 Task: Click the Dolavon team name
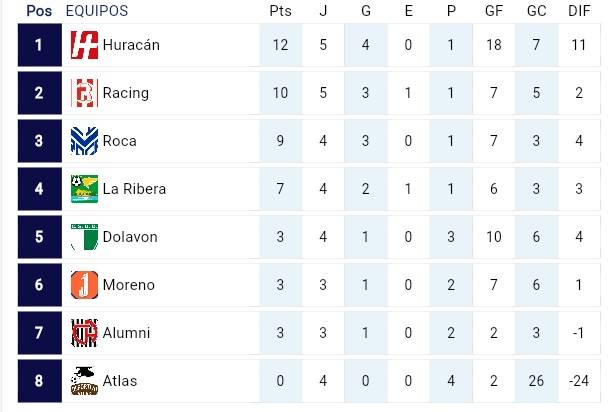click(130, 237)
